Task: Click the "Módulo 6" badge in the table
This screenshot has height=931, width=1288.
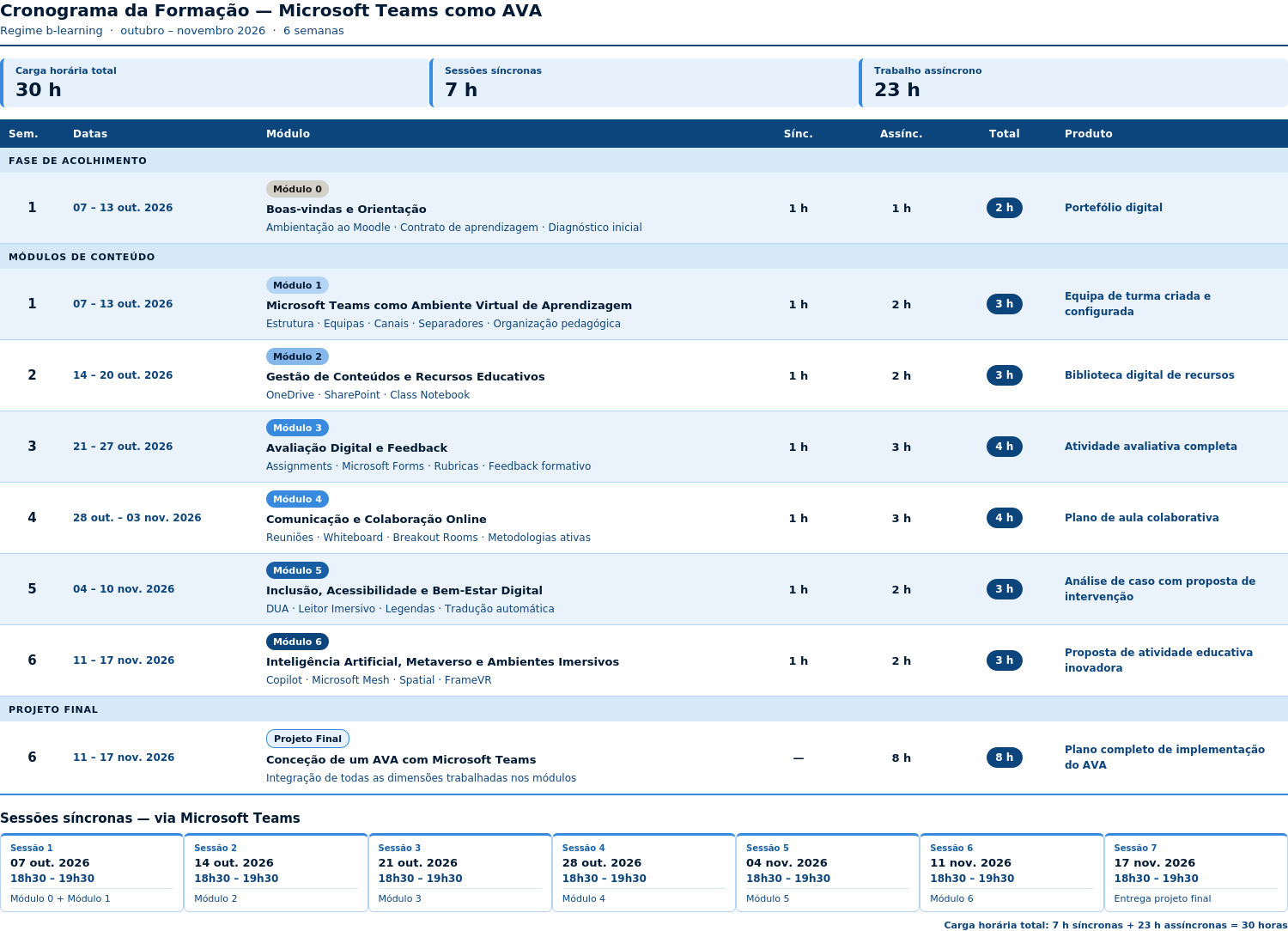Action: 297,642
